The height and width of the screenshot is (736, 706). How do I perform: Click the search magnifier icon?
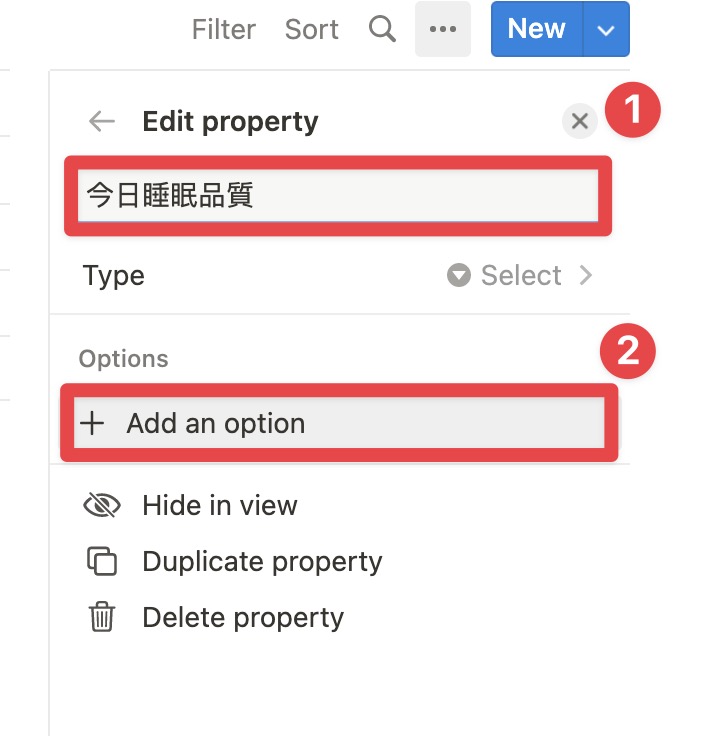[x=382, y=29]
